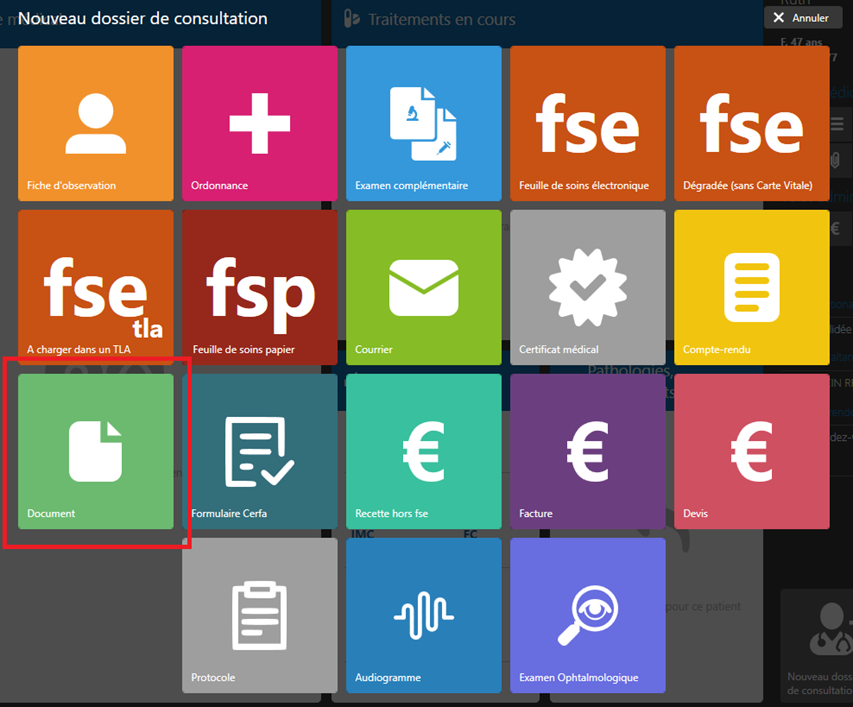Click the green Document tile
853x707 pixels.
coord(96,451)
